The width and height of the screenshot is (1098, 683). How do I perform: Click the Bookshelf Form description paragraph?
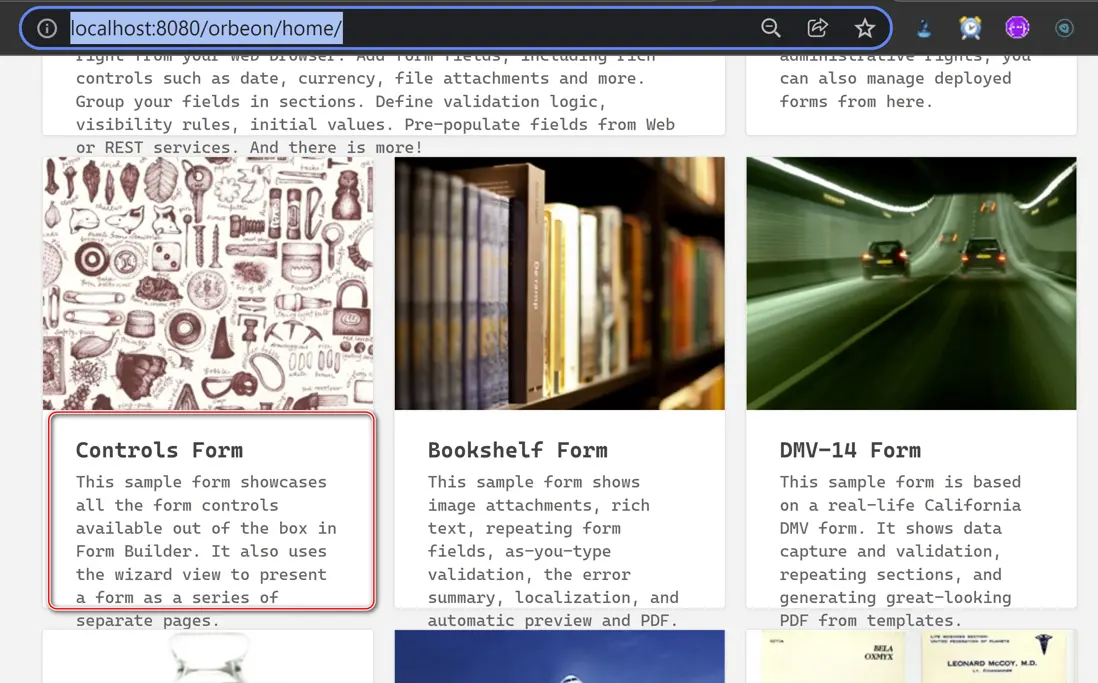pyautogui.click(x=553, y=551)
